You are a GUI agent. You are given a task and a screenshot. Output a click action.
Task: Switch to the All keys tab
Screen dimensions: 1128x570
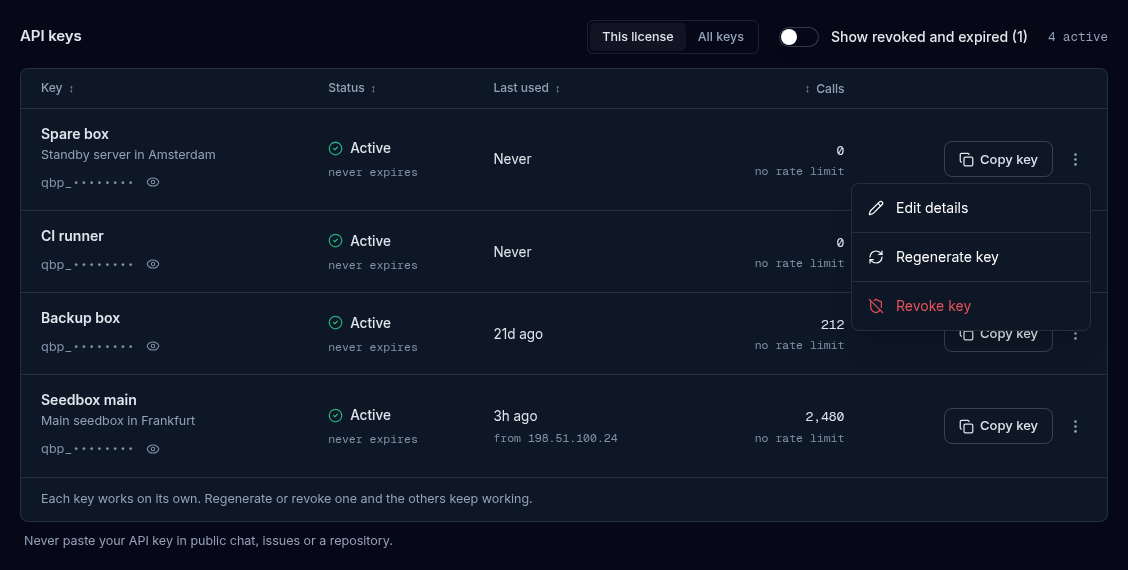pos(720,37)
